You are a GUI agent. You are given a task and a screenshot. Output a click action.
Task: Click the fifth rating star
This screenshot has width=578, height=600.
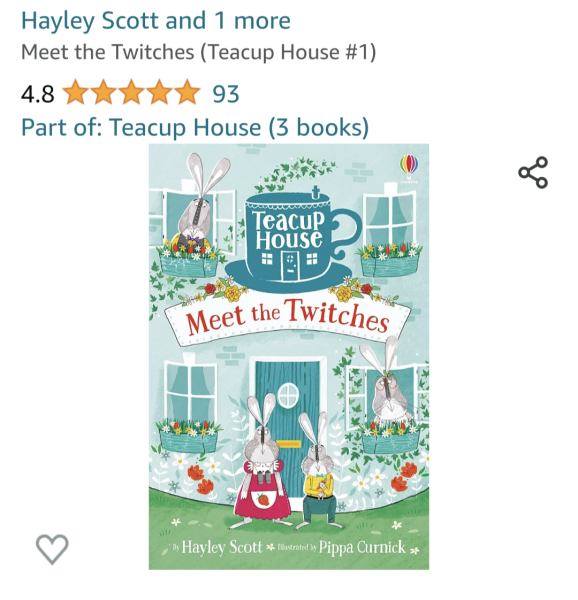click(187, 92)
